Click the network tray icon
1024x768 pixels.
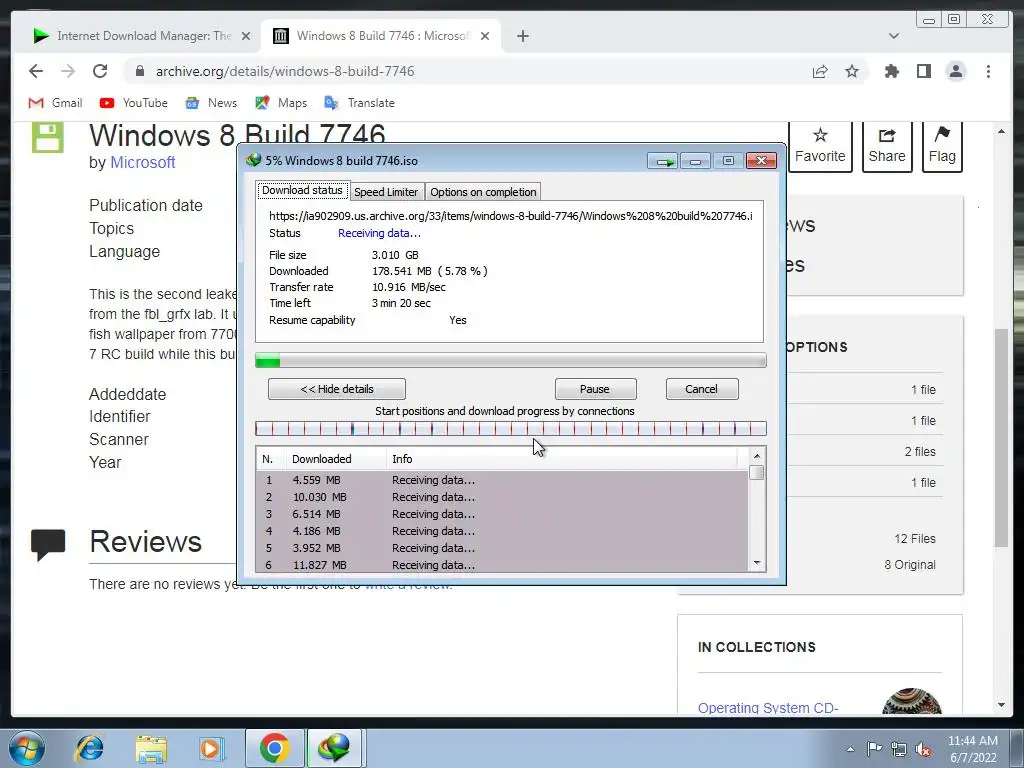pos(899,749)
